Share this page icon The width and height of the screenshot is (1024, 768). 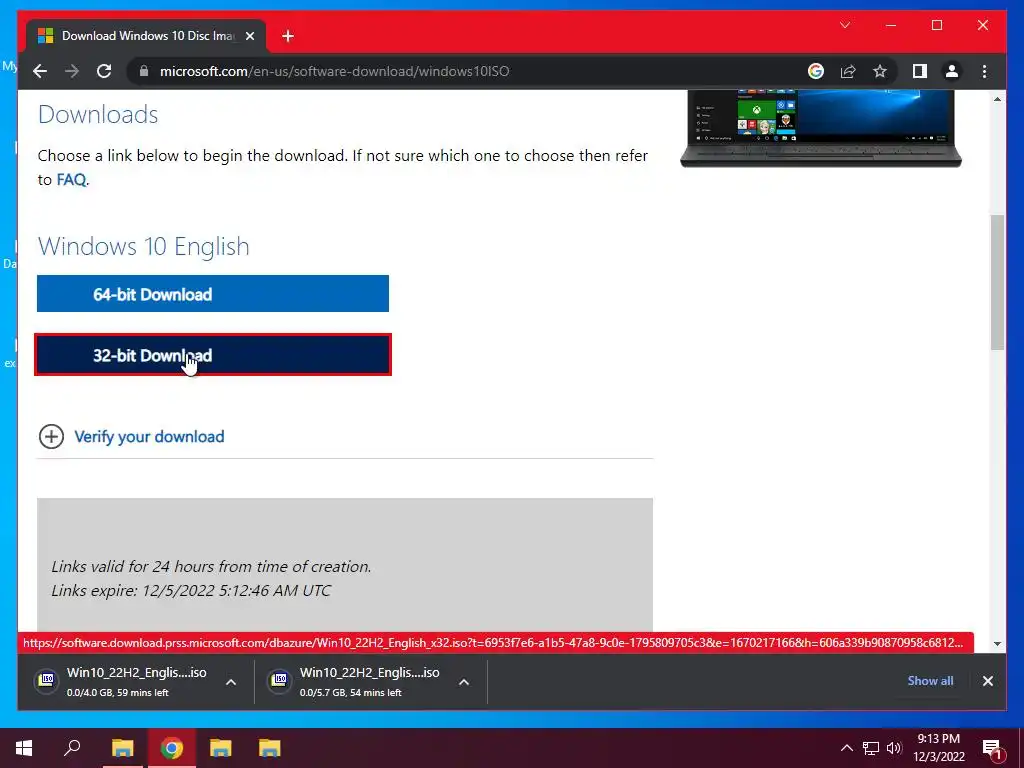click(x=848, y=71)
